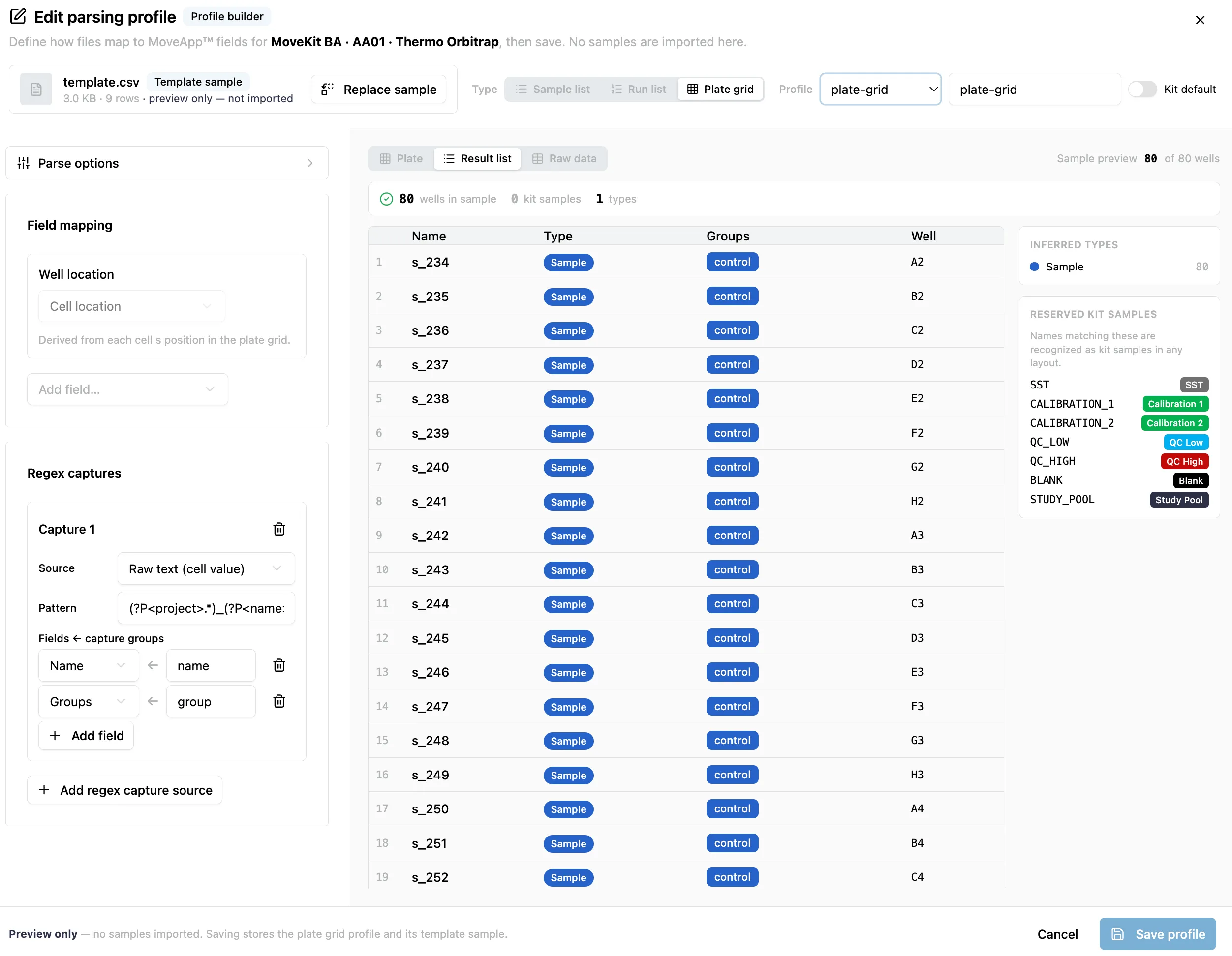Click the edit pencil icon beside title
The height and width of the screenshot is (956, 1232).
(x=18, y=16)
